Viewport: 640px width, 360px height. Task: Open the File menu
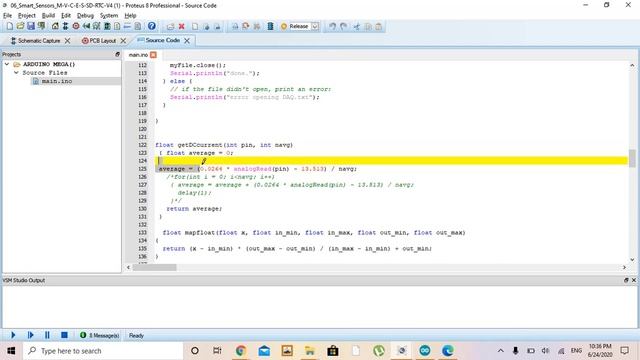pos(7,16)
